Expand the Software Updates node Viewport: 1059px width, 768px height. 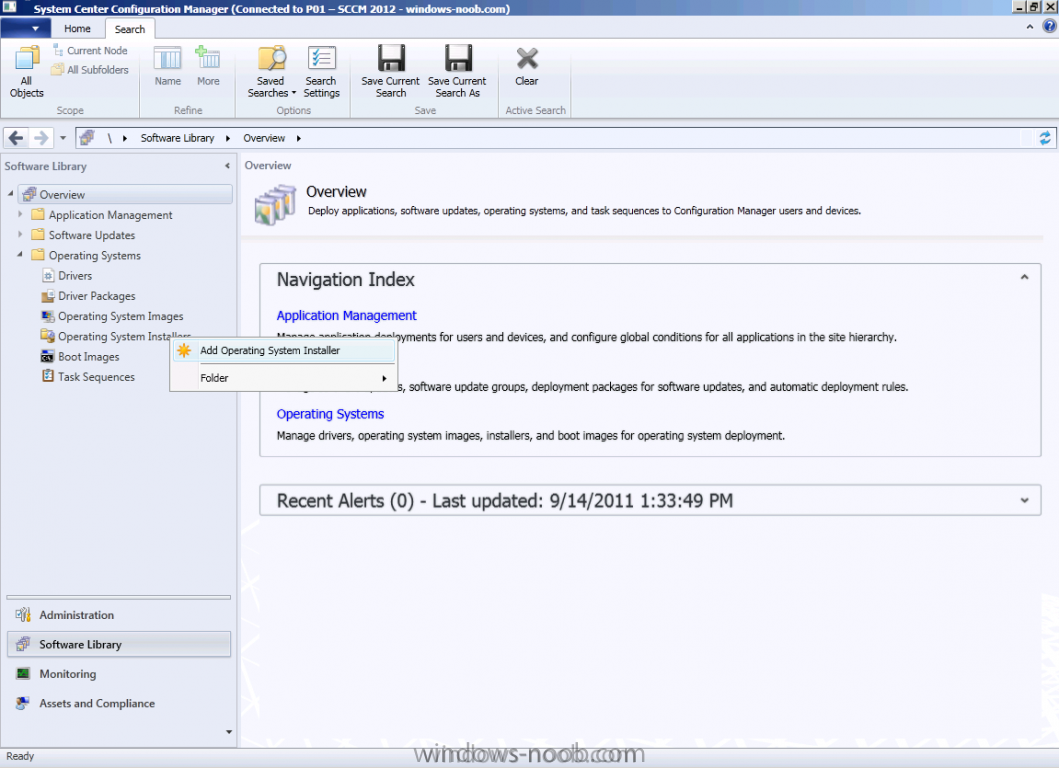pos(20,234)
